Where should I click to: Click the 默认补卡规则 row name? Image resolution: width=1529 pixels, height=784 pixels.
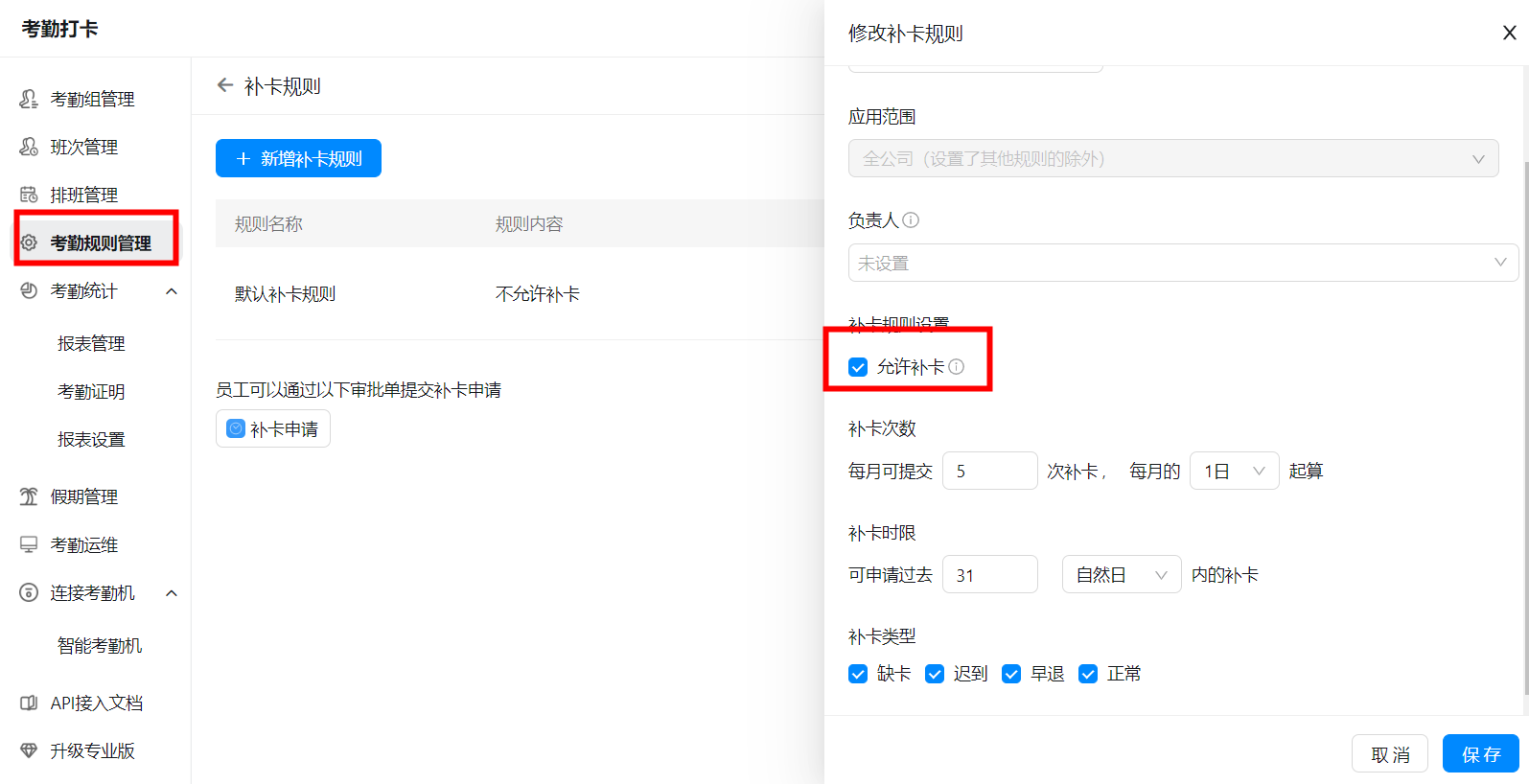(x=286, y=294)
